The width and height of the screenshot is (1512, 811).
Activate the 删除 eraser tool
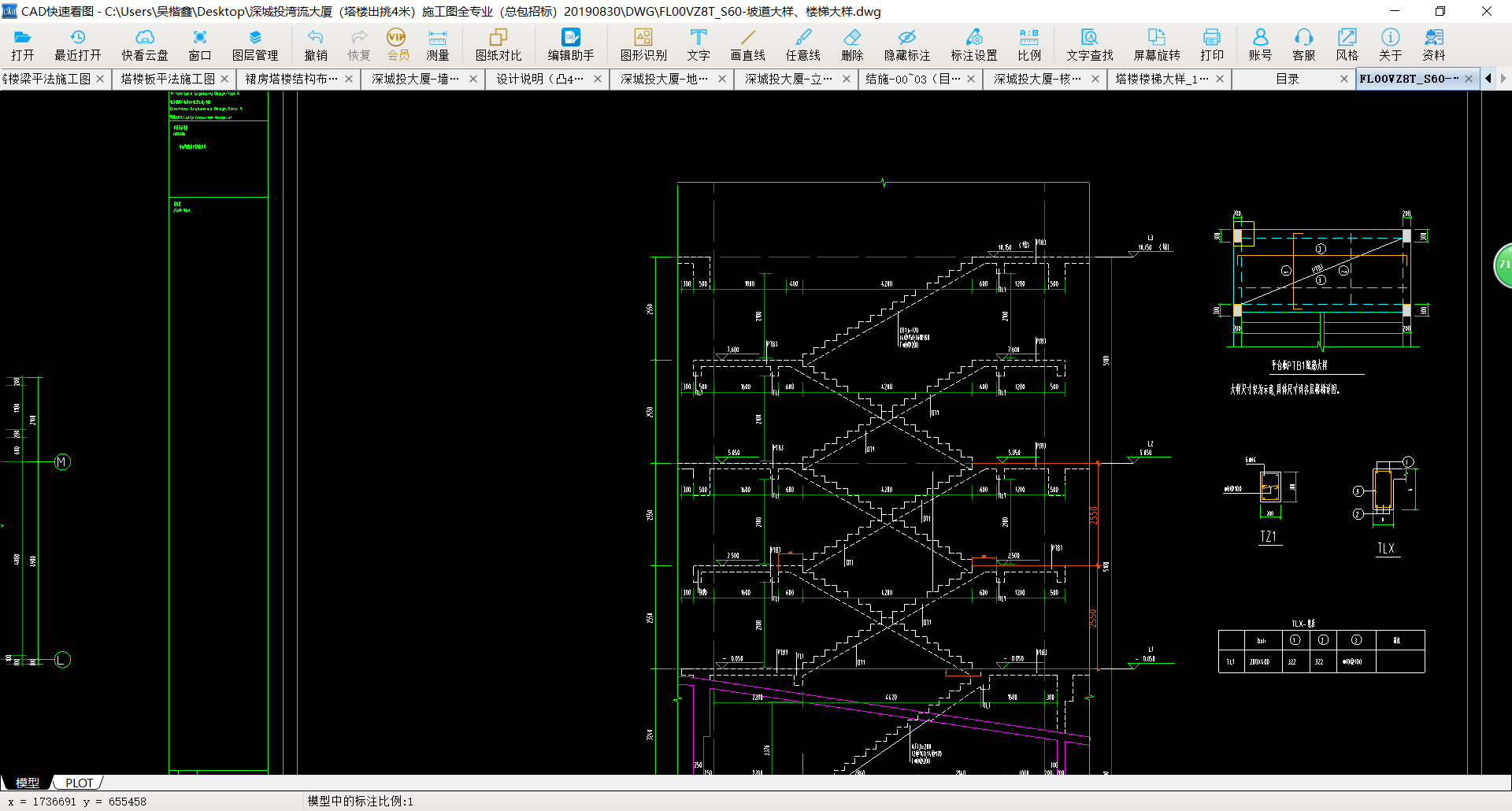coord(852,45)
